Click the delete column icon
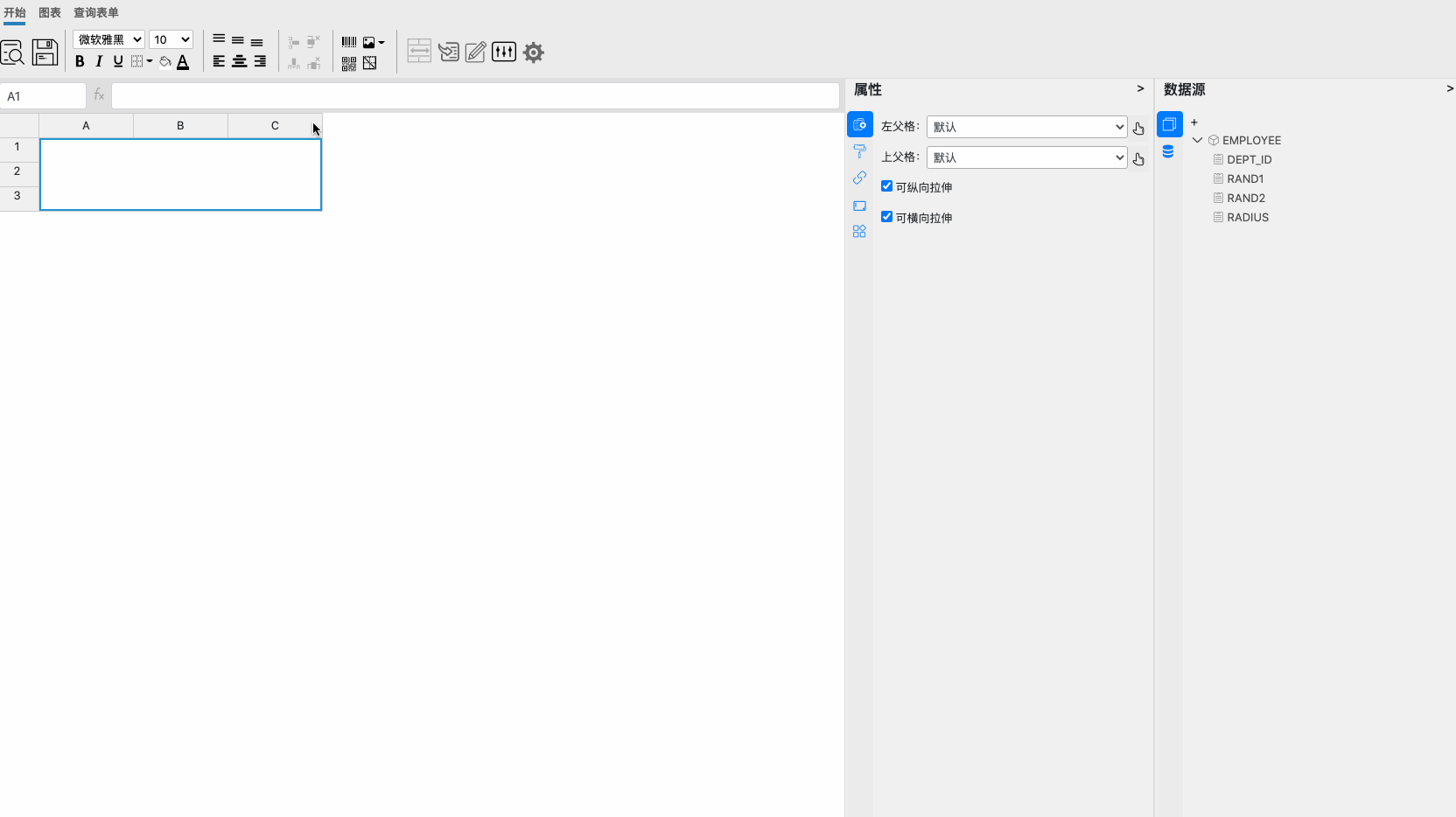The width and height of the screenshot is (1456, 817). tap(314, 63)
